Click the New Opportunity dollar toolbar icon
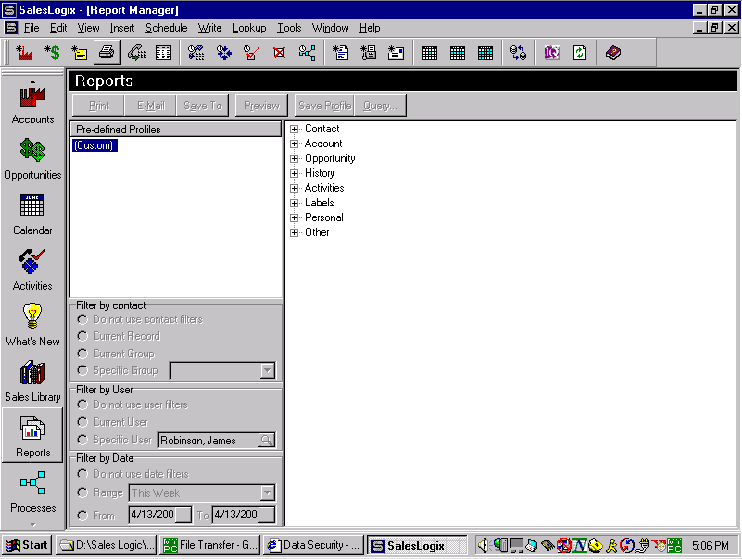 (52, 53)
